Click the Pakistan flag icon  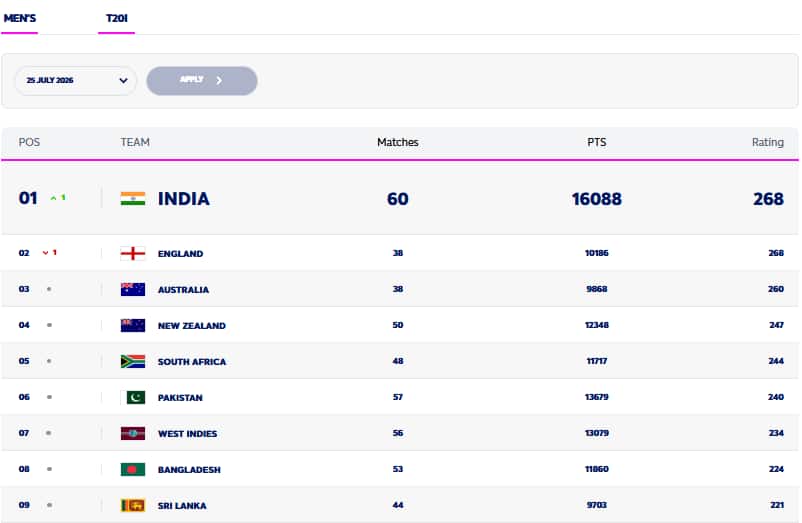pyautogui.click(x=133, y=397)
